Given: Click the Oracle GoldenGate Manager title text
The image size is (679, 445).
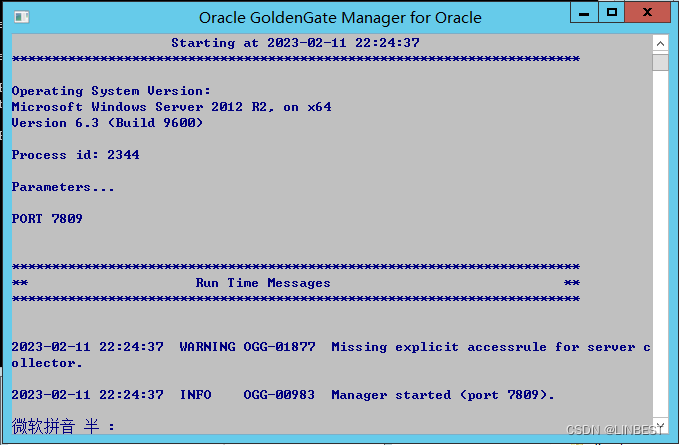Looking at the screenshot, I should [x=340, y=18].
